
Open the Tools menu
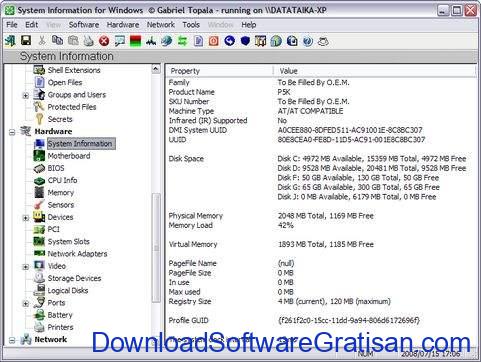(191, 25)
